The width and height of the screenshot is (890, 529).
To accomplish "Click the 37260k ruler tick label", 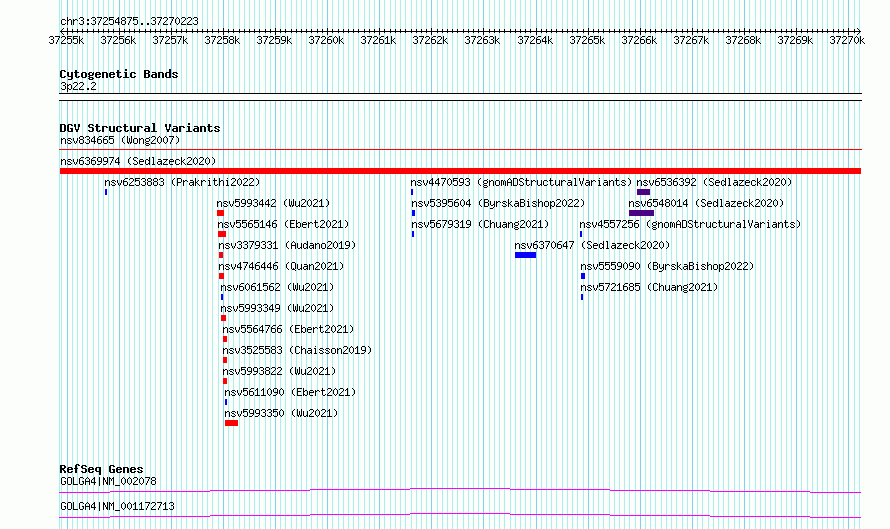I will point(326,40).
